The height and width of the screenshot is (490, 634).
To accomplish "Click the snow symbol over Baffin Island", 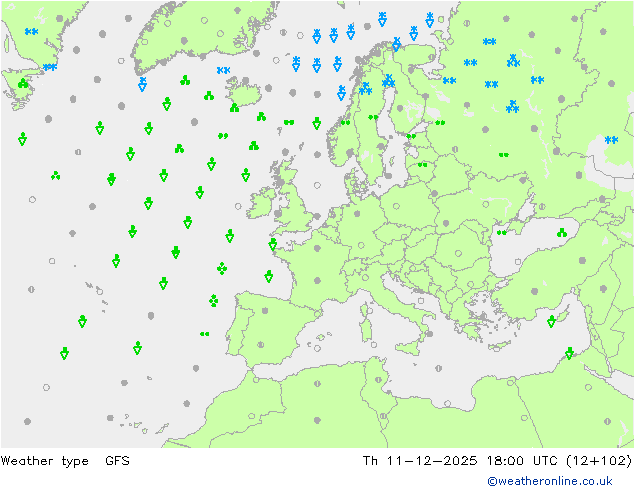I will pyautogui.click(x=31, y=32).
